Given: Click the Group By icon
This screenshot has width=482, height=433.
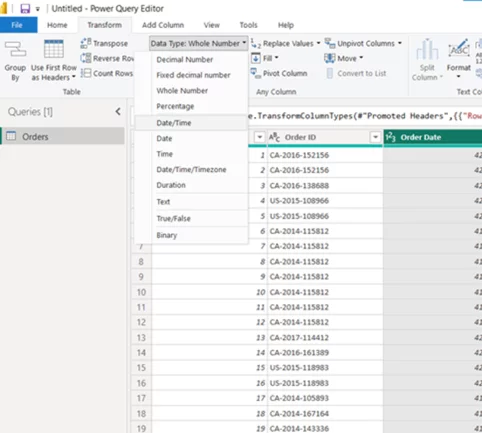Looking at the screenshot, I should [15, 50].
